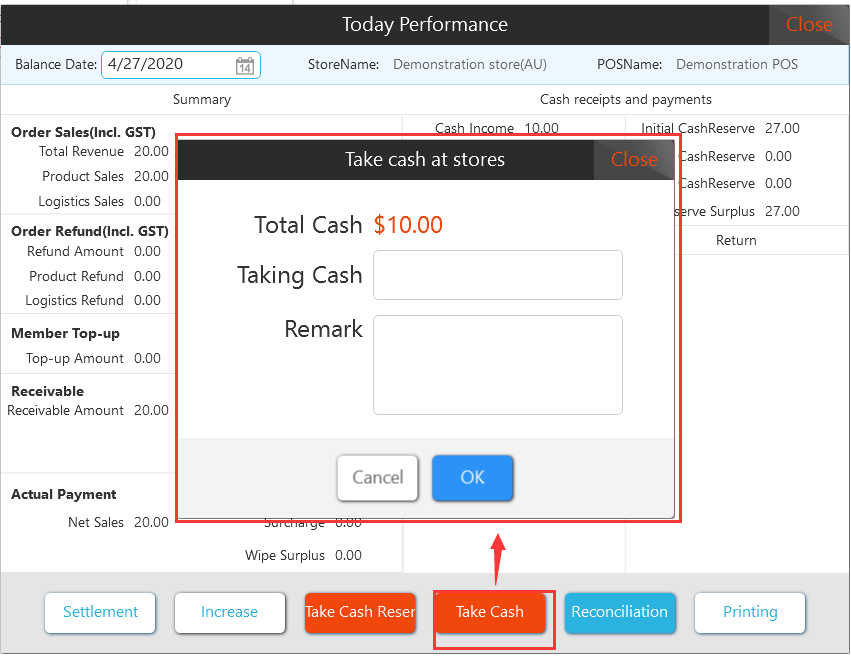Click the Printing button
The width and height of the screenshot is (851, 658).
(749, 612)
